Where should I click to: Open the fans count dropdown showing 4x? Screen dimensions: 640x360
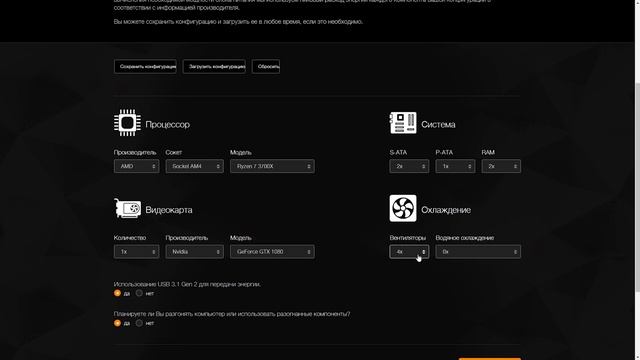click(x=409, y=251)
